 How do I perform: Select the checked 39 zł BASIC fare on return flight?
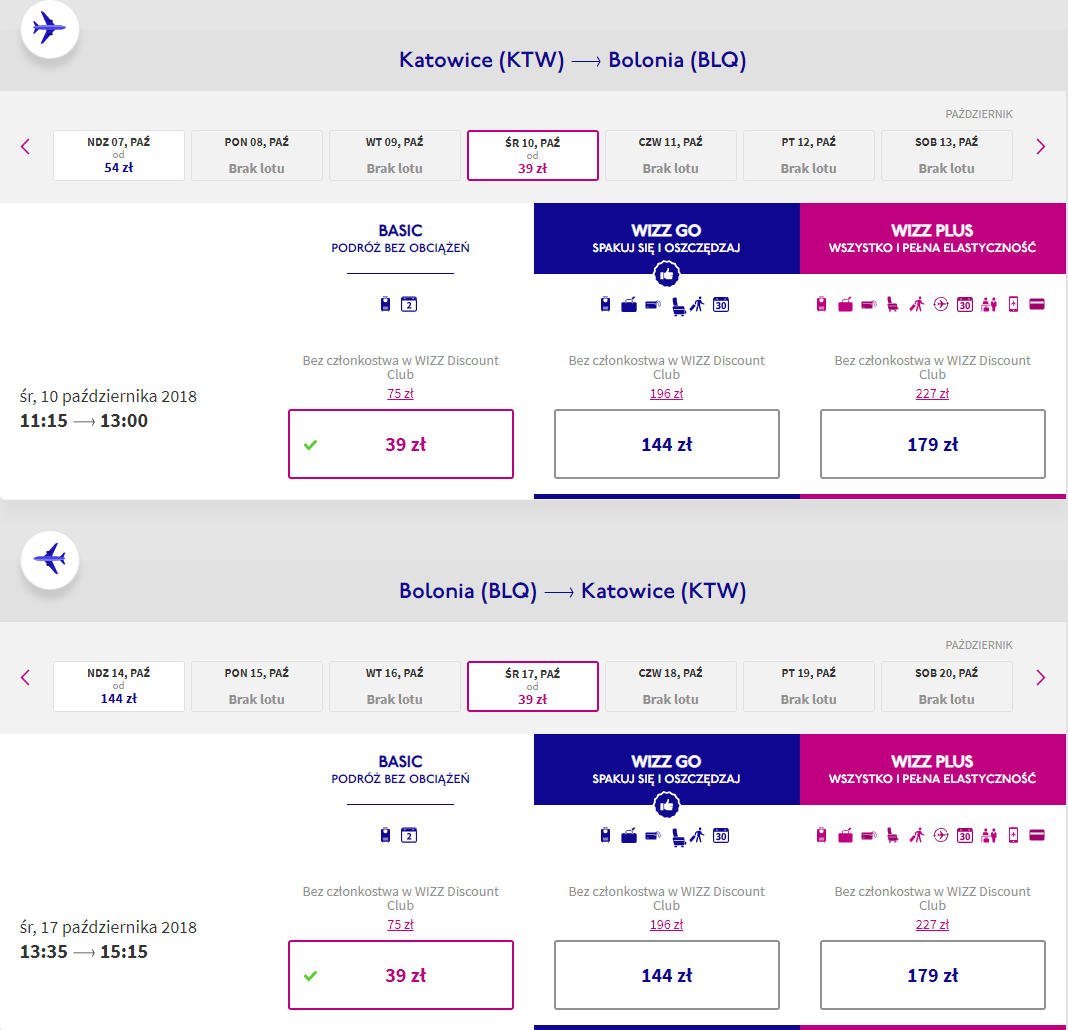400,975
